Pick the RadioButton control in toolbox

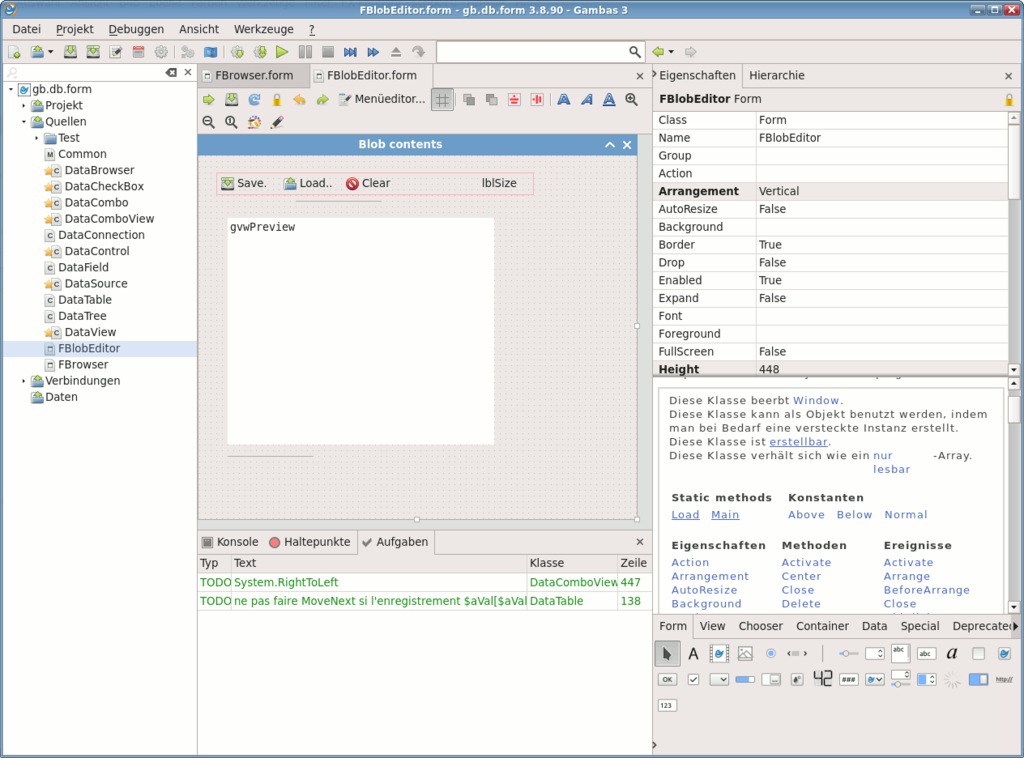pos(771,654)
